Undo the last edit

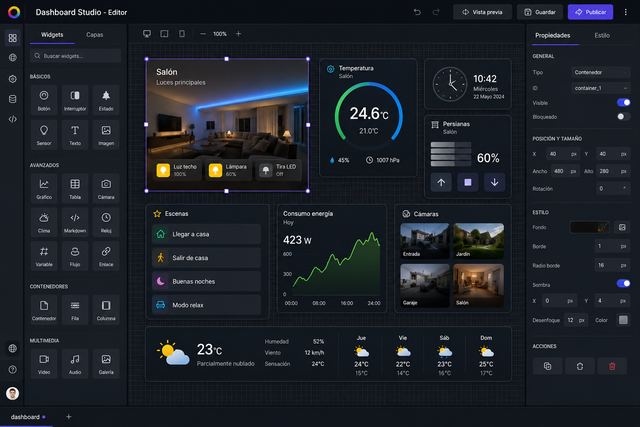(417, 12)
